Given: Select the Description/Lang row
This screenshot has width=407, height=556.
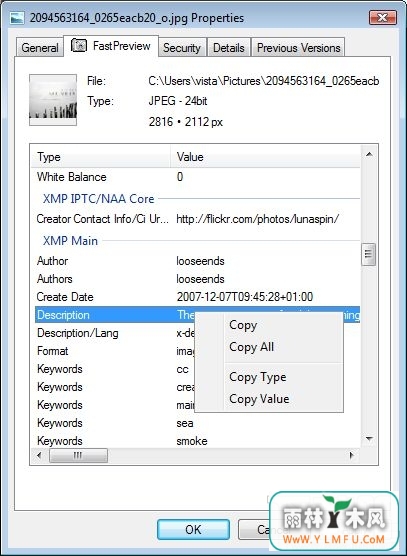Looking at the screenshot, I should [115, 333].
